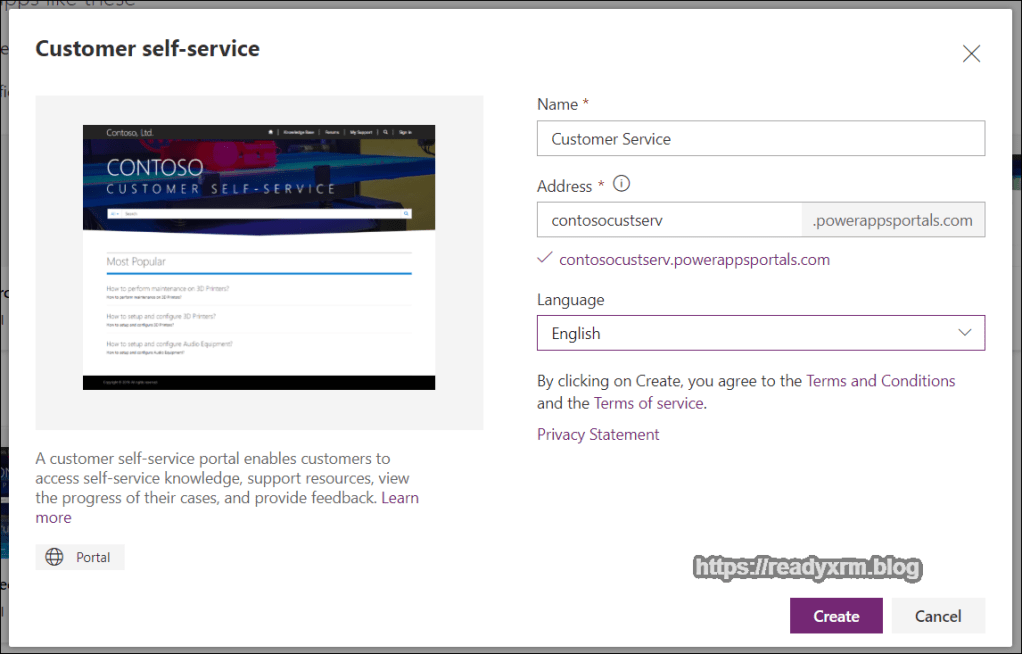Click the .powerappsportals.com domain suffix
This screenshot has height=654, width=1022.
click(892, 219)
